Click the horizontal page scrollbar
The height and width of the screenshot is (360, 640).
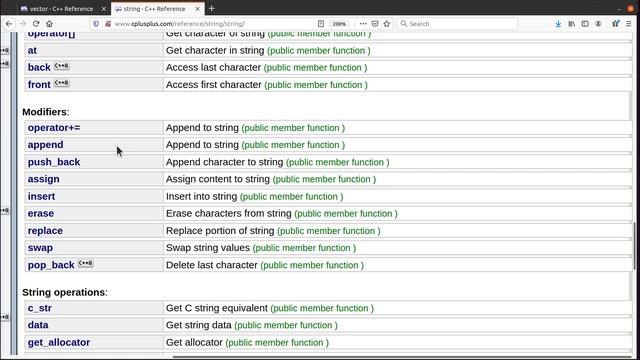point(402,358)
